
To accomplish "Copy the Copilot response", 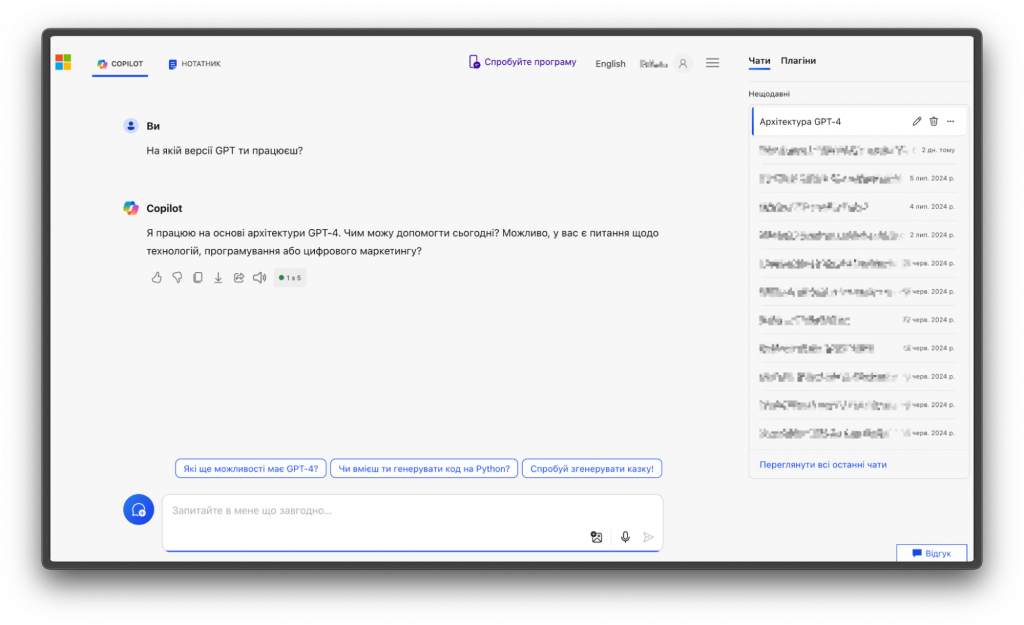I will tap(198, 278).
